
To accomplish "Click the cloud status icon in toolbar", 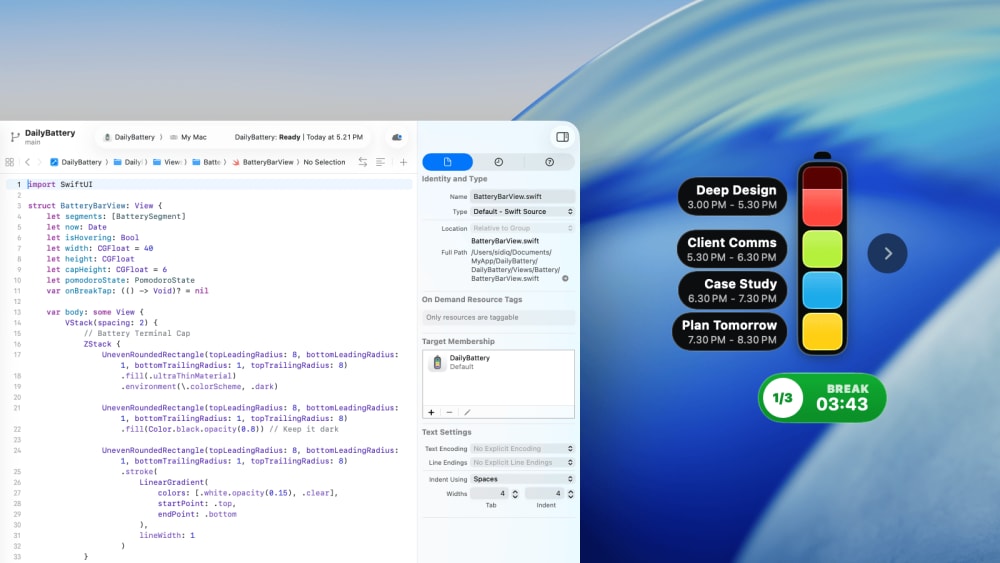I will coord(397,137).
